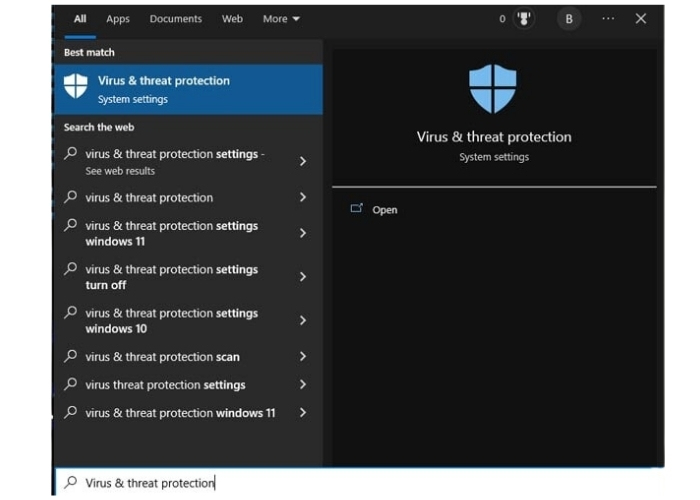Click search icon beside 'See web results' suggestion
700x500 pixels.
point(71,153)
